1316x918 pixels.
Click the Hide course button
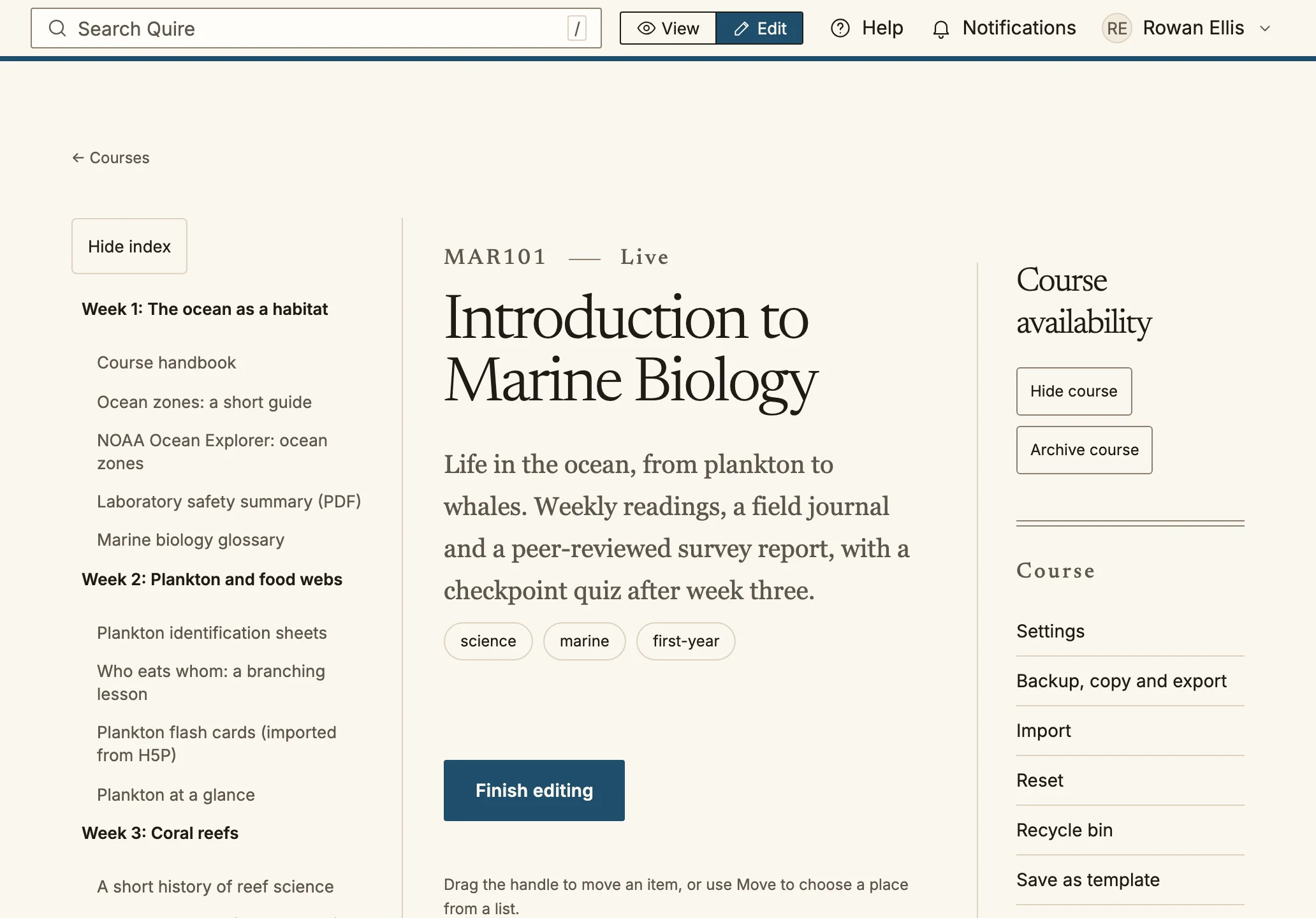point(1074,391)
